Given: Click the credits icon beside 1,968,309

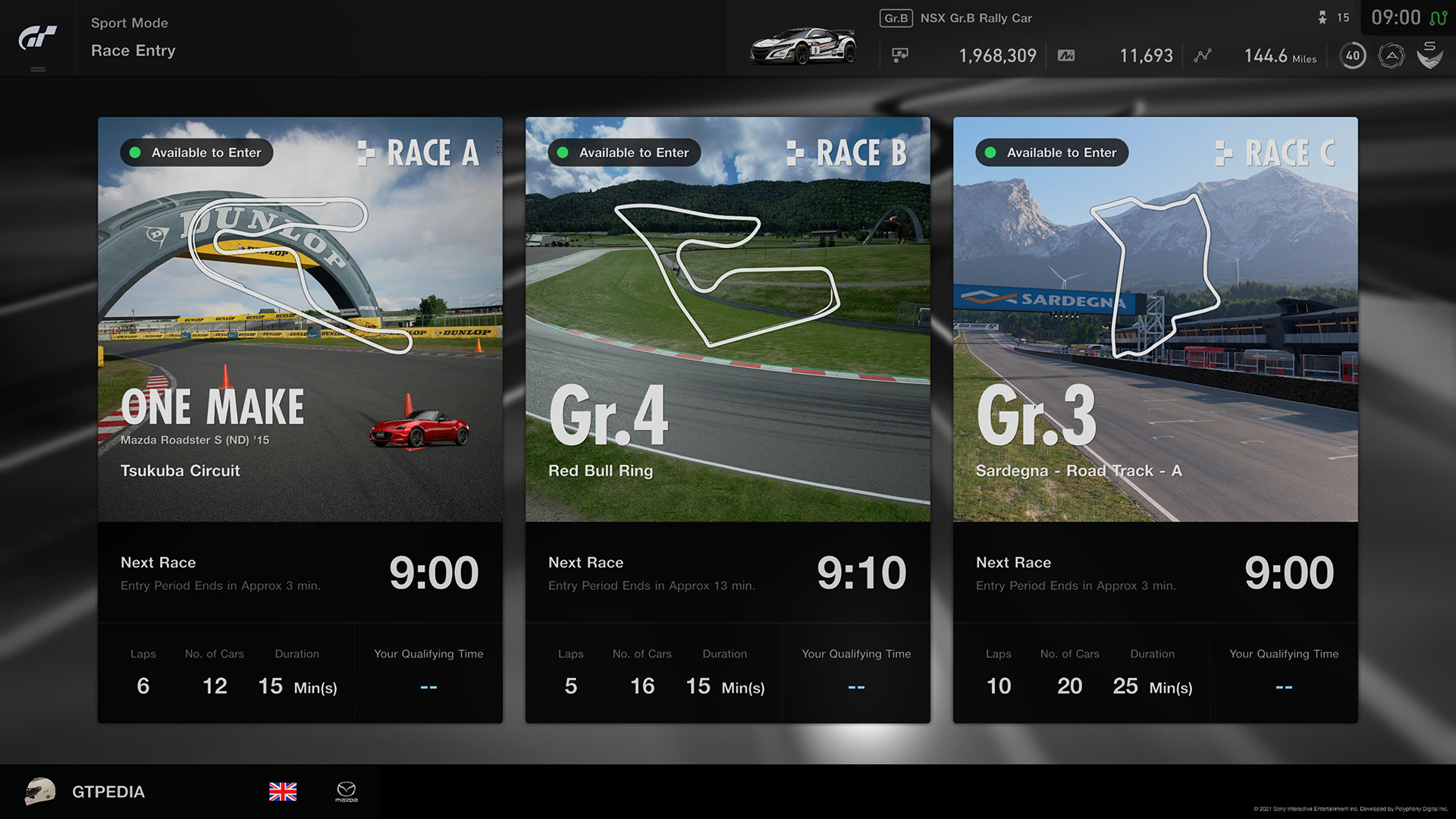Looking at the screenshot, I should click(900, 55).
